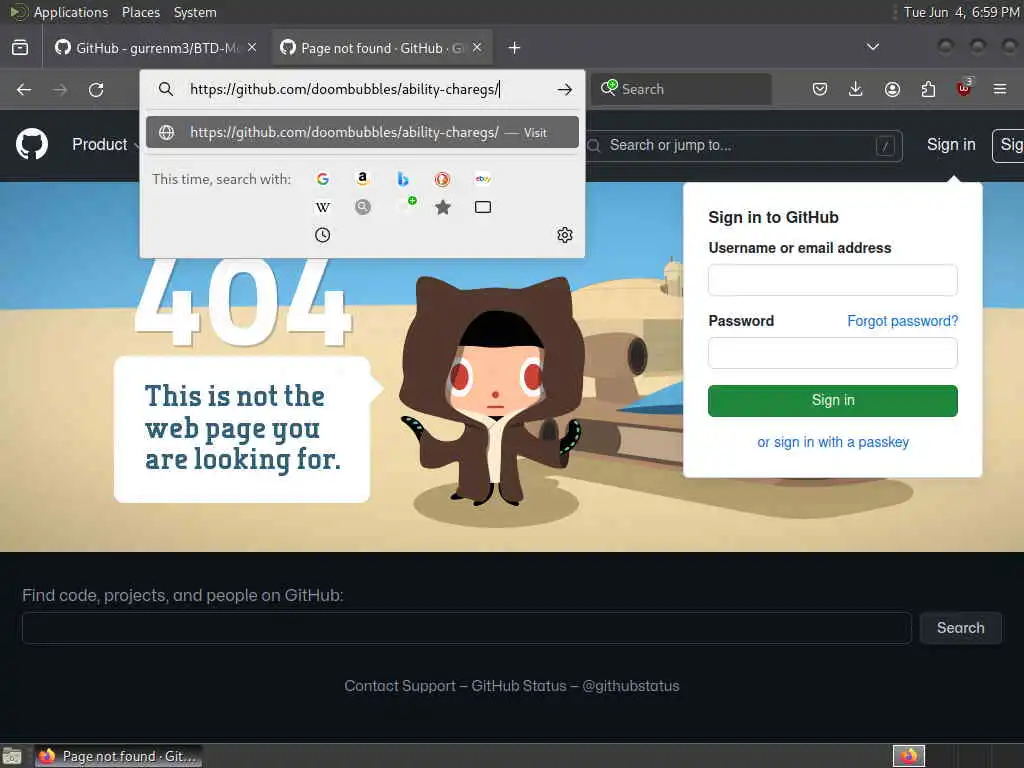Open a new tab with plus button
This screenshot has height=768, width=1024.
[x=515, y=48]
